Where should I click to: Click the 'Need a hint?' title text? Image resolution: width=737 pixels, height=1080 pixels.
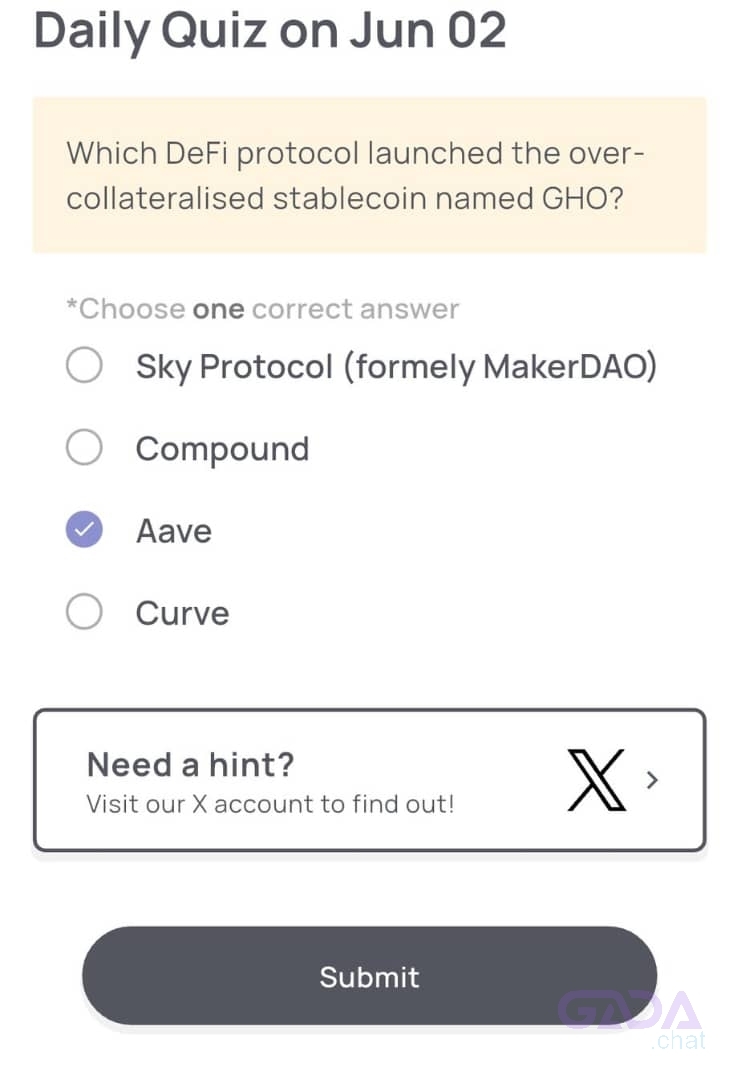pos(191,765)
